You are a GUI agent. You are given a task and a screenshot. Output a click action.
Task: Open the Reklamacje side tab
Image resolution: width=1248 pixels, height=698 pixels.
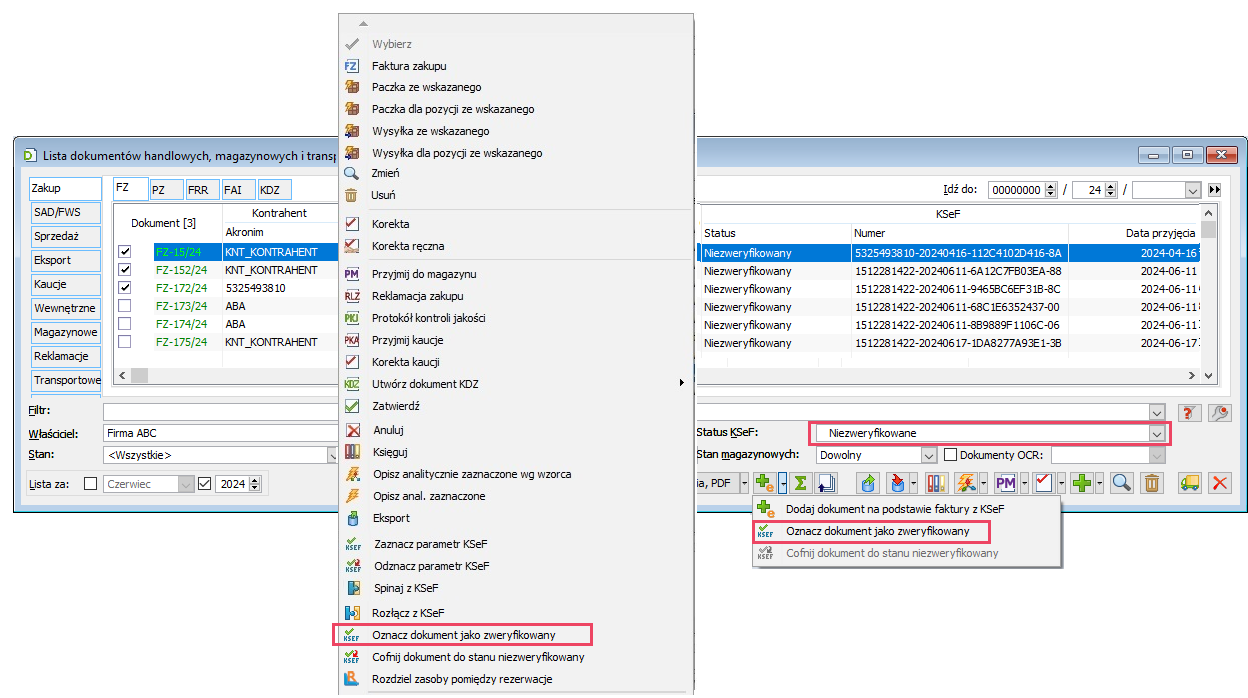[66, 356]
